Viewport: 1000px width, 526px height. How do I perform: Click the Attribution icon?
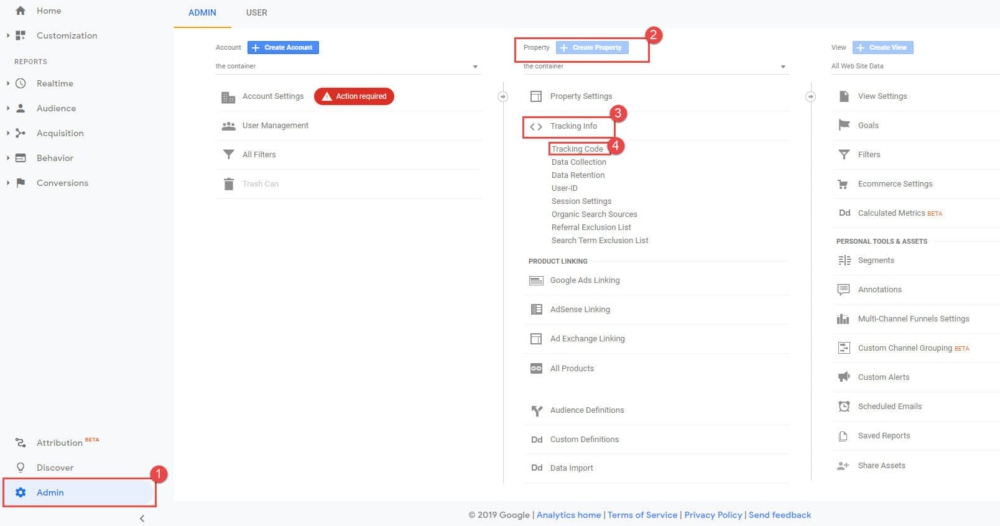pyautogui.click(x=20, y=442)
